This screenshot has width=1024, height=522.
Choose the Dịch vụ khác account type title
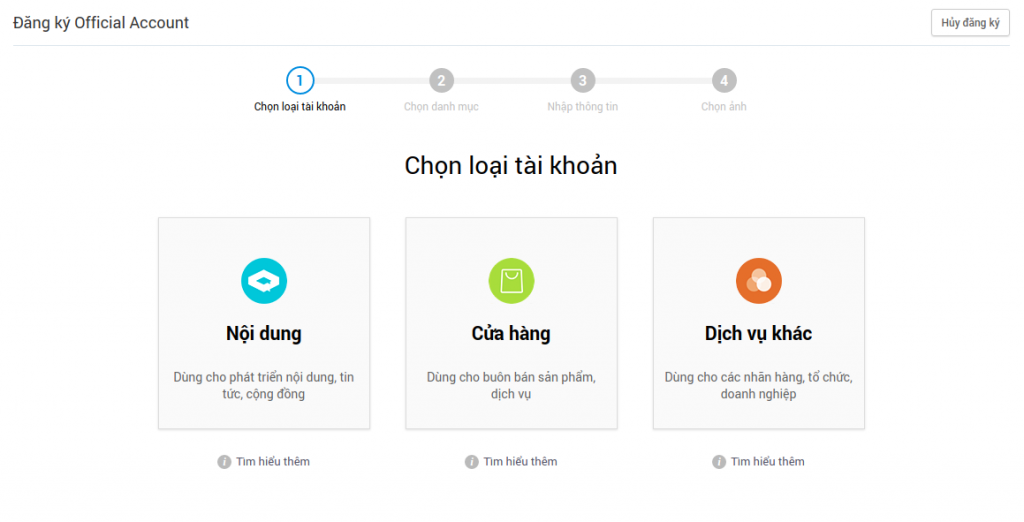click(x=759, y=334)
